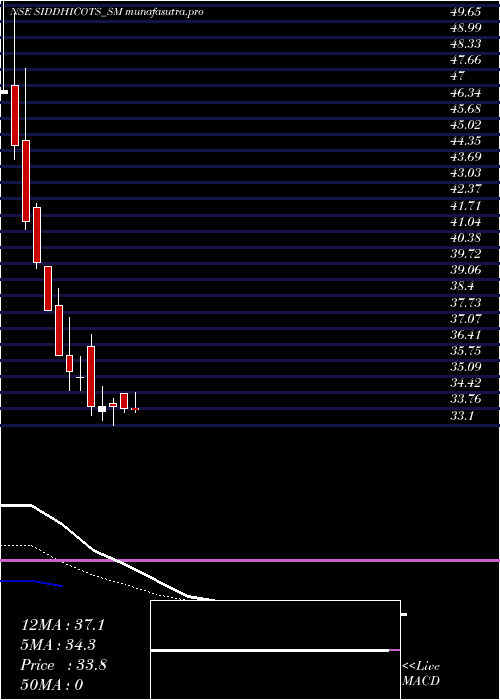Screen dimensions: 500x700
Task: Select the 41.04 axis value
Action: click(x=465, y=222)
